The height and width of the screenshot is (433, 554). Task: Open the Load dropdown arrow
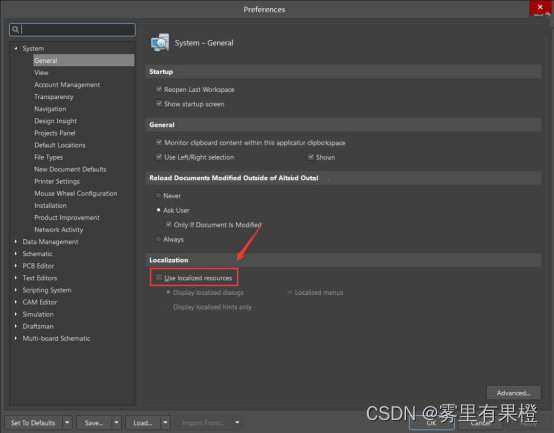coord(165,422)
